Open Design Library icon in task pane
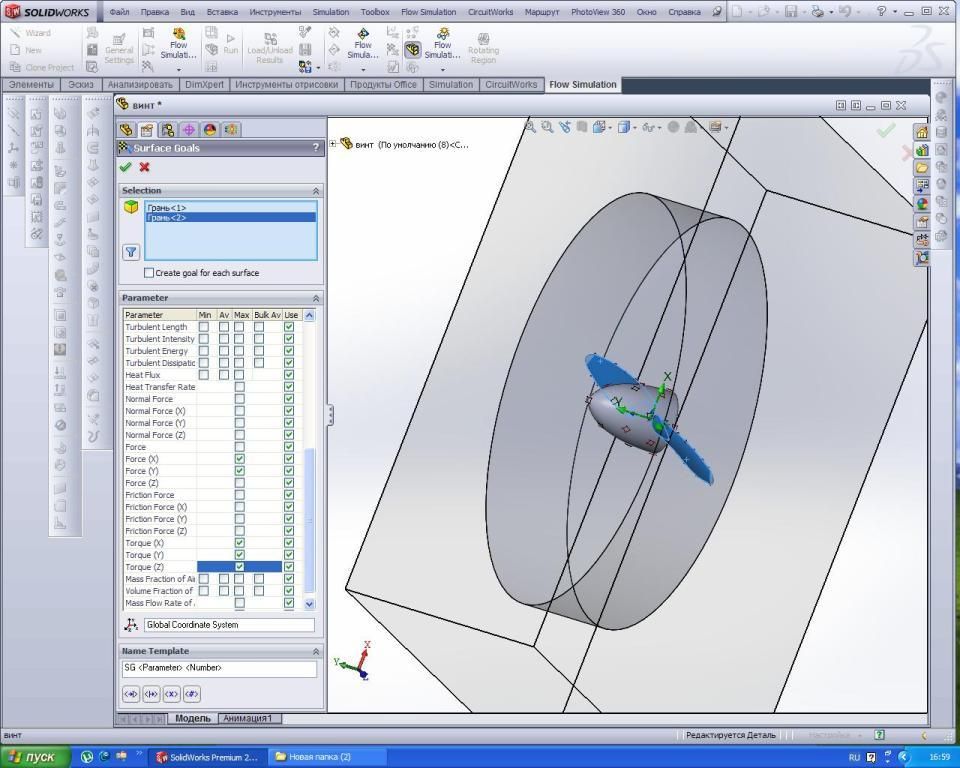Screen dimensions: 960x768 (x=921, y=150)
